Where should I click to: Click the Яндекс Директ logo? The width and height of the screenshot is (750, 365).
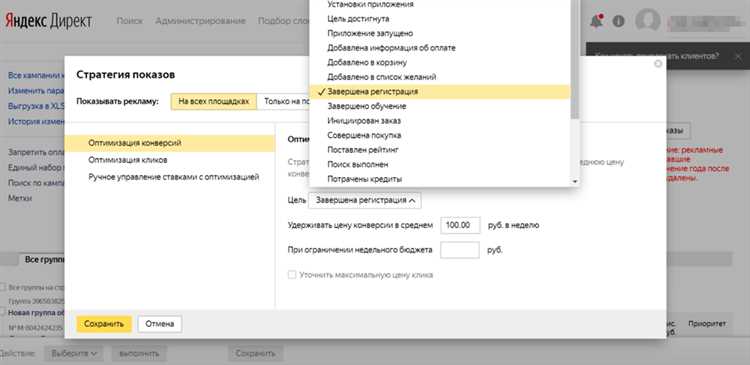pos(48,21)
